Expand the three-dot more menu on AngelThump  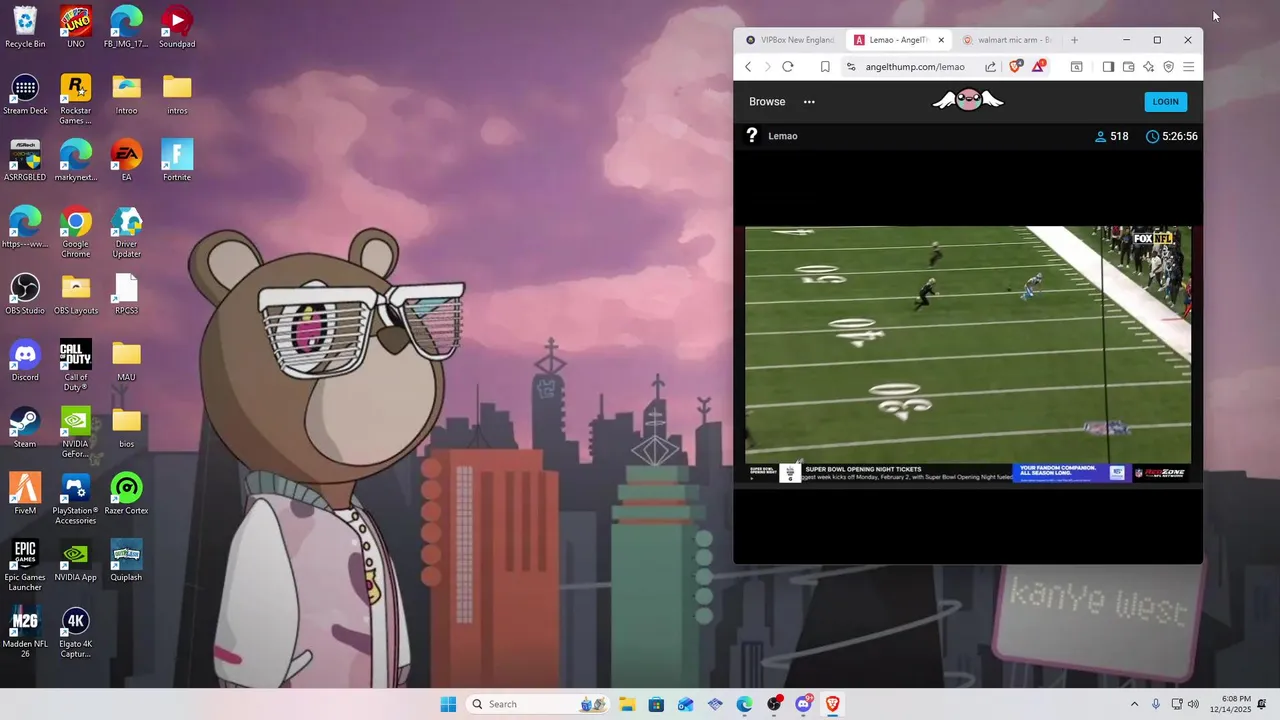809,102
